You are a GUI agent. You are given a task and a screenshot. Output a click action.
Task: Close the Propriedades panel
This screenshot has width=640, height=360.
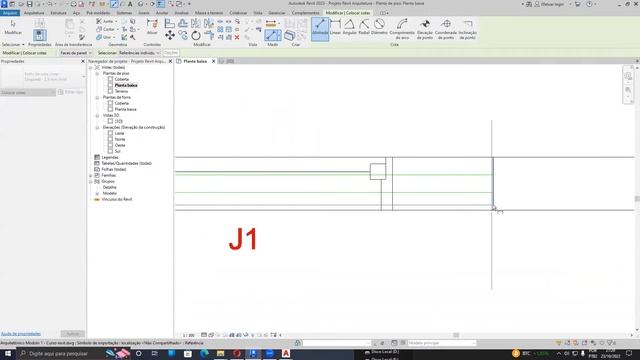coord(83,61)
